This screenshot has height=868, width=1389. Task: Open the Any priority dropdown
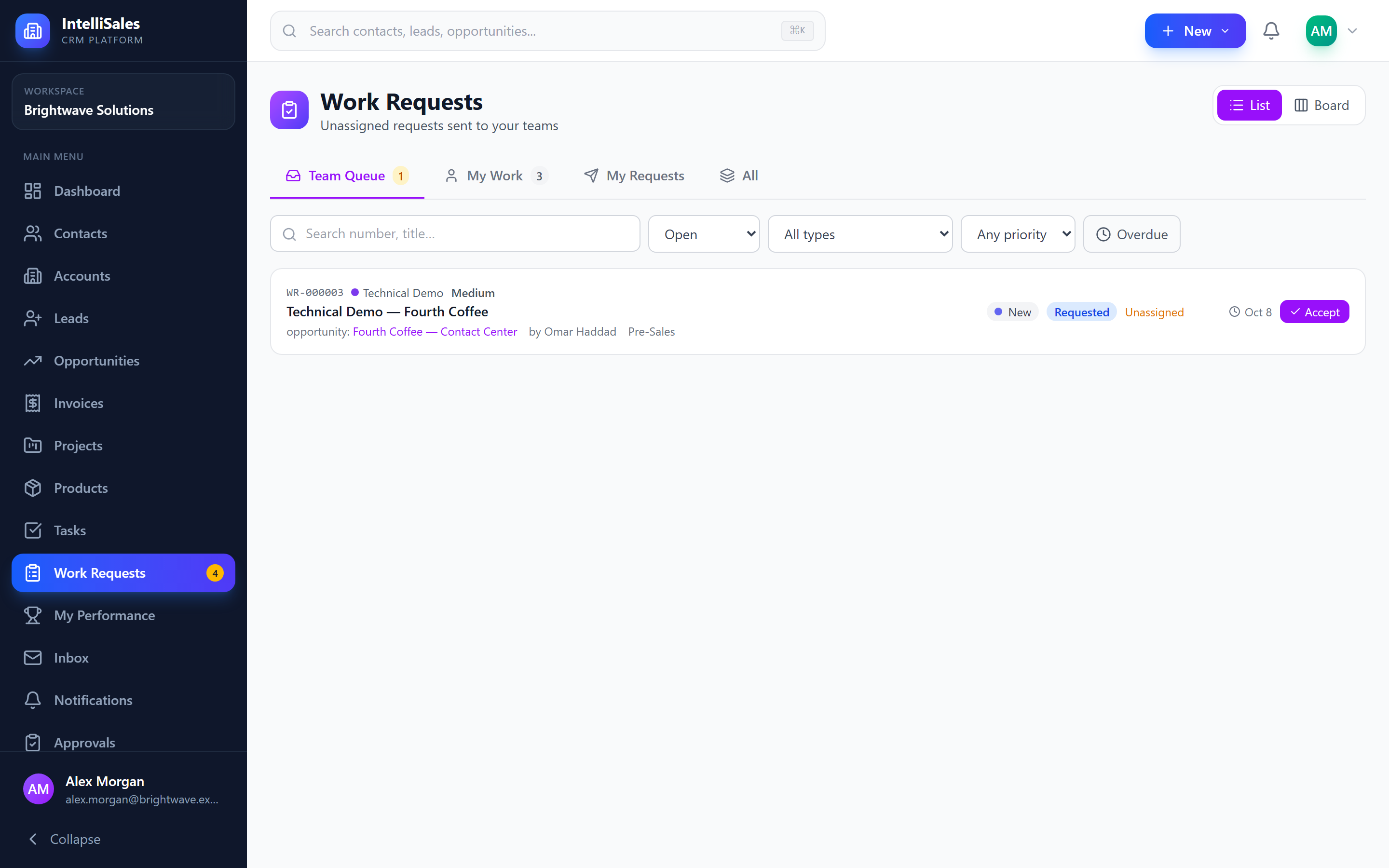click(1018, 234)
